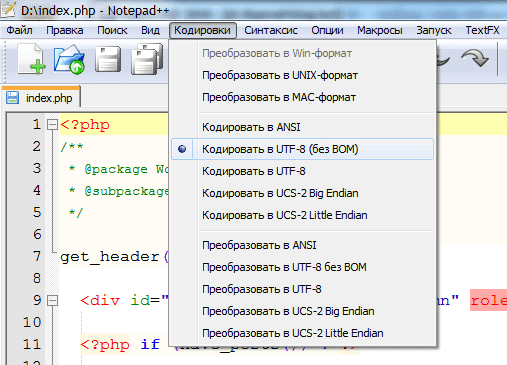Open the Макросы menu
507x365 pixels.
pos(380,30)
